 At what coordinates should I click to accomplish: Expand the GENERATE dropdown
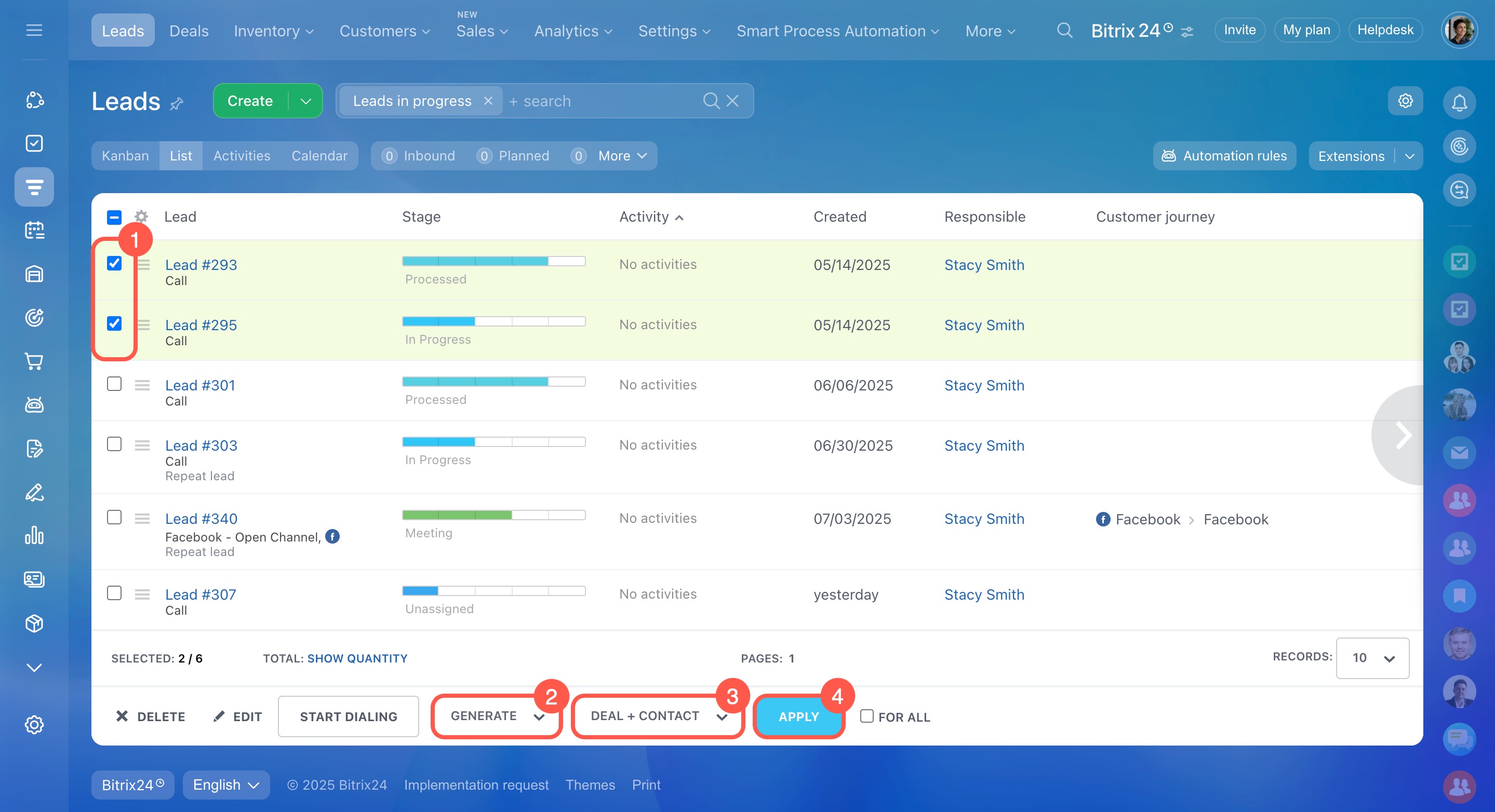(x=497, y=716)
